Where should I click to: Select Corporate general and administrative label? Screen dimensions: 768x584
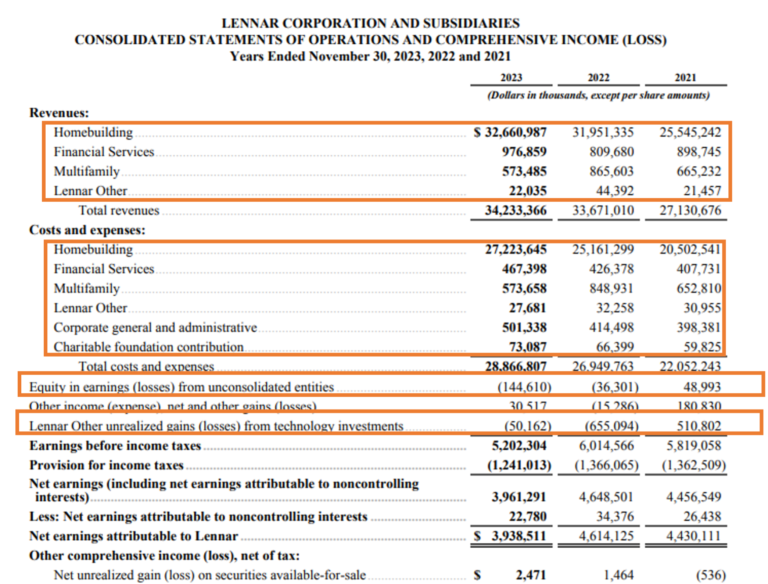tap(155, 327)
